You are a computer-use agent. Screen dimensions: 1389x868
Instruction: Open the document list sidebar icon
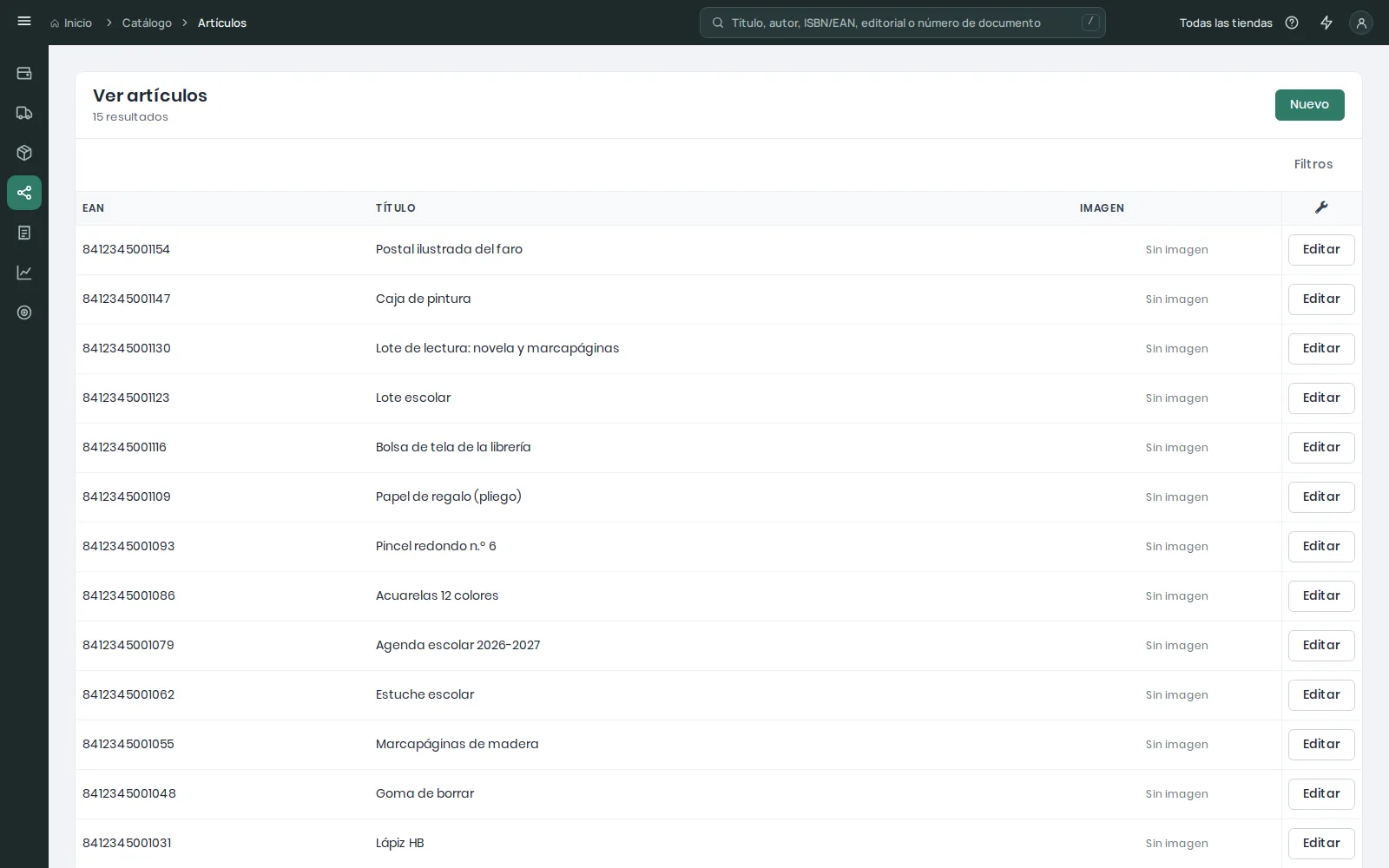pyautogui.click(x=24, y=233)
